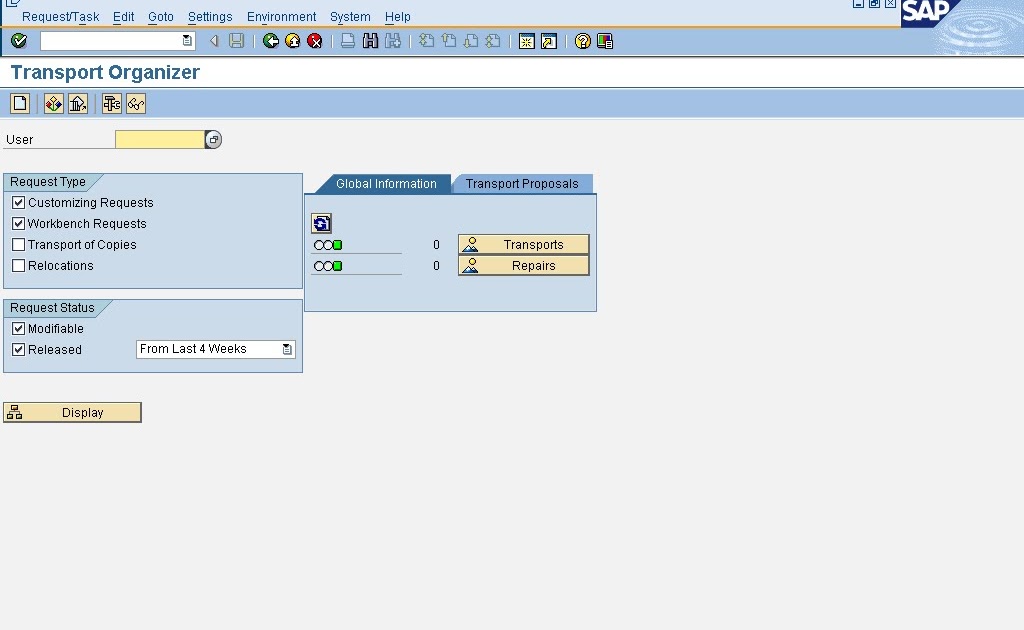Click the Back green arrow icon
This screenshot has width=1024, height=630.
pyautogui.click(x=271, y=41)
